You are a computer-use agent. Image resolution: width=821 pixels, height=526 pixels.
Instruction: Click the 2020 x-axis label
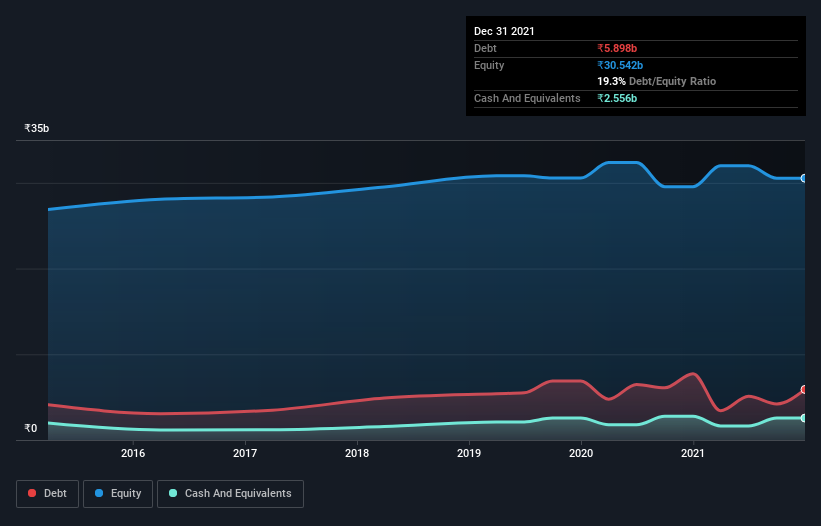click(581, 453)
